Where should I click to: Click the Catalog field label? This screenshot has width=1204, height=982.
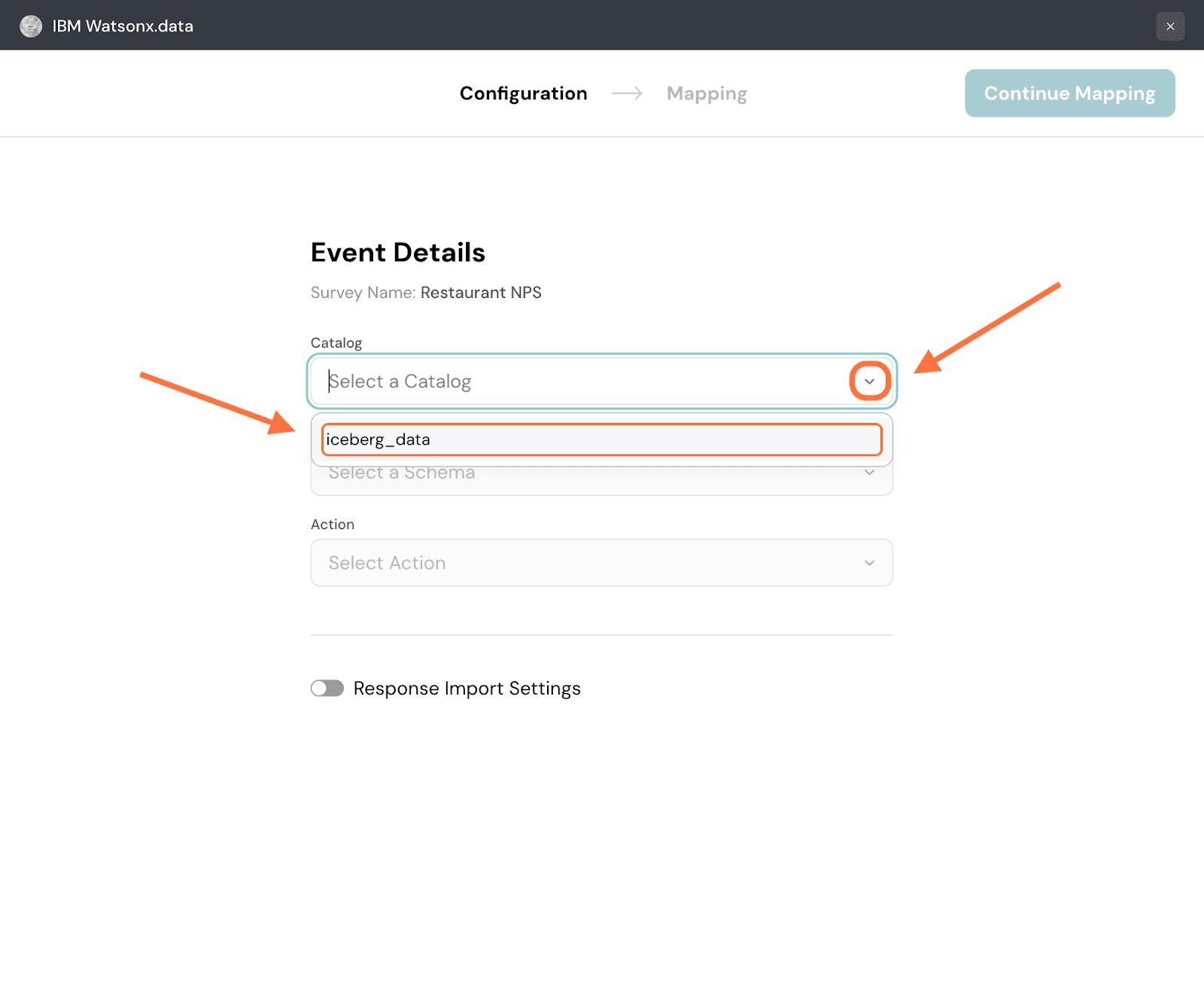pos(336,343)
